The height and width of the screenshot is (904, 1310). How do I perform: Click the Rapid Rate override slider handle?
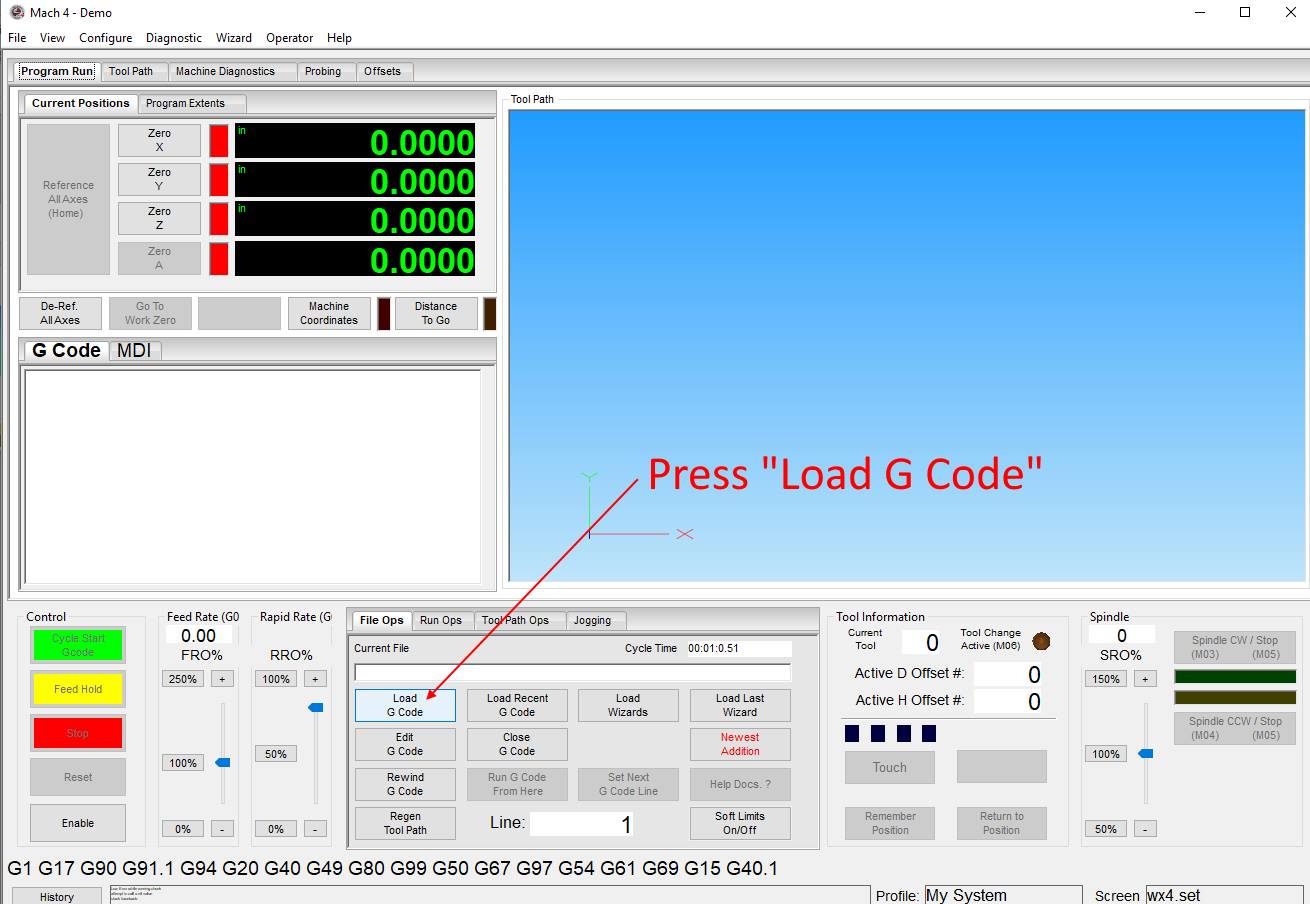coord(316,707)
